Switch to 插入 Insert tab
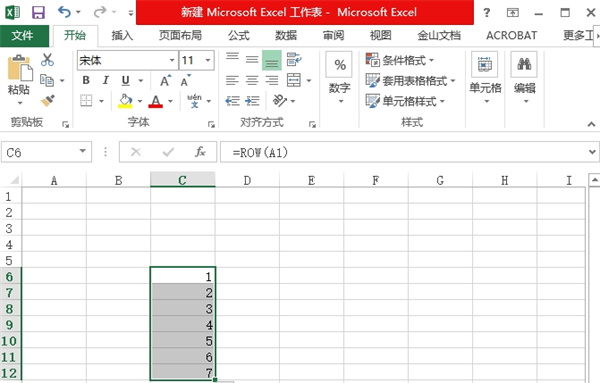Image resolution: width=600 pixels, height=383 pixels. [122, 36]
